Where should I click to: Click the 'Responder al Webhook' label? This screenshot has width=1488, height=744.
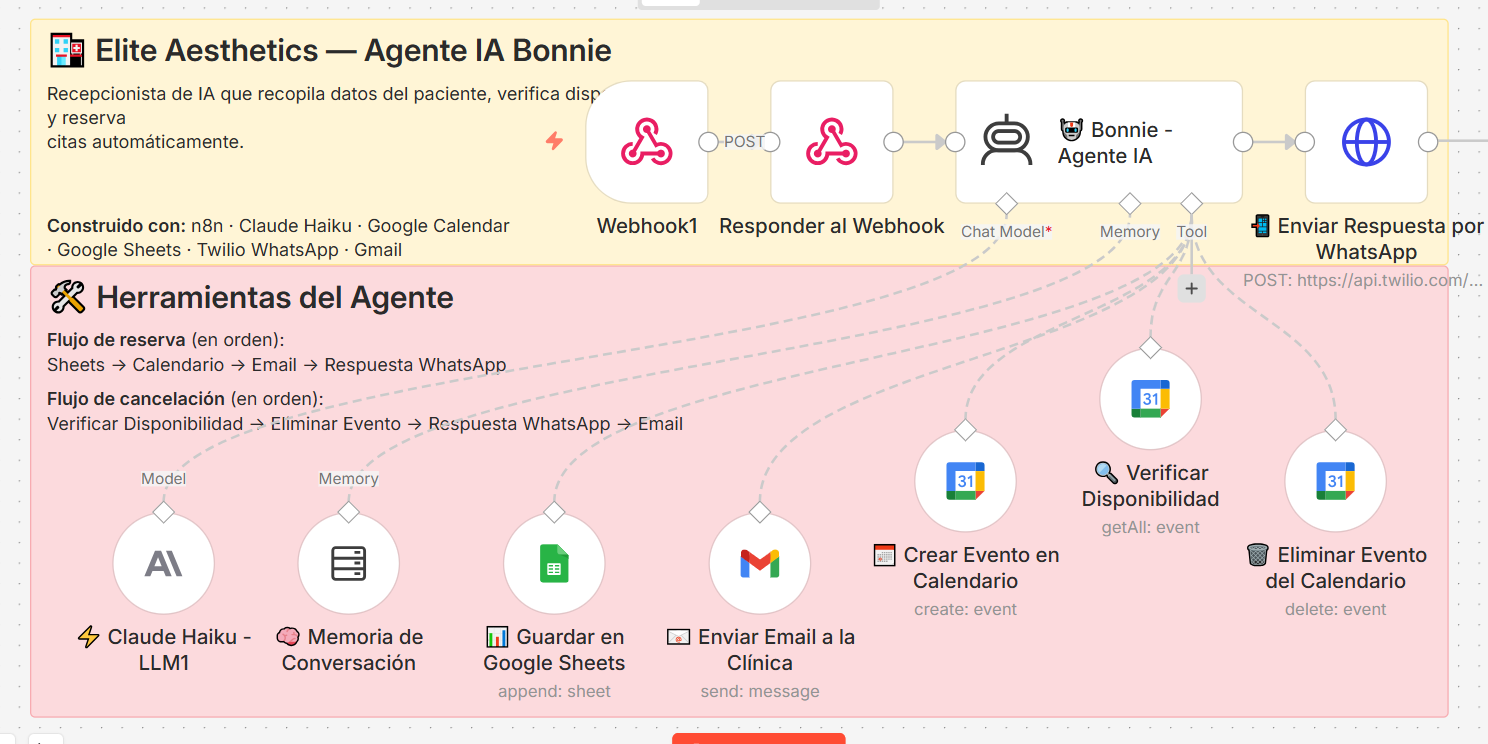pos(832,226)
